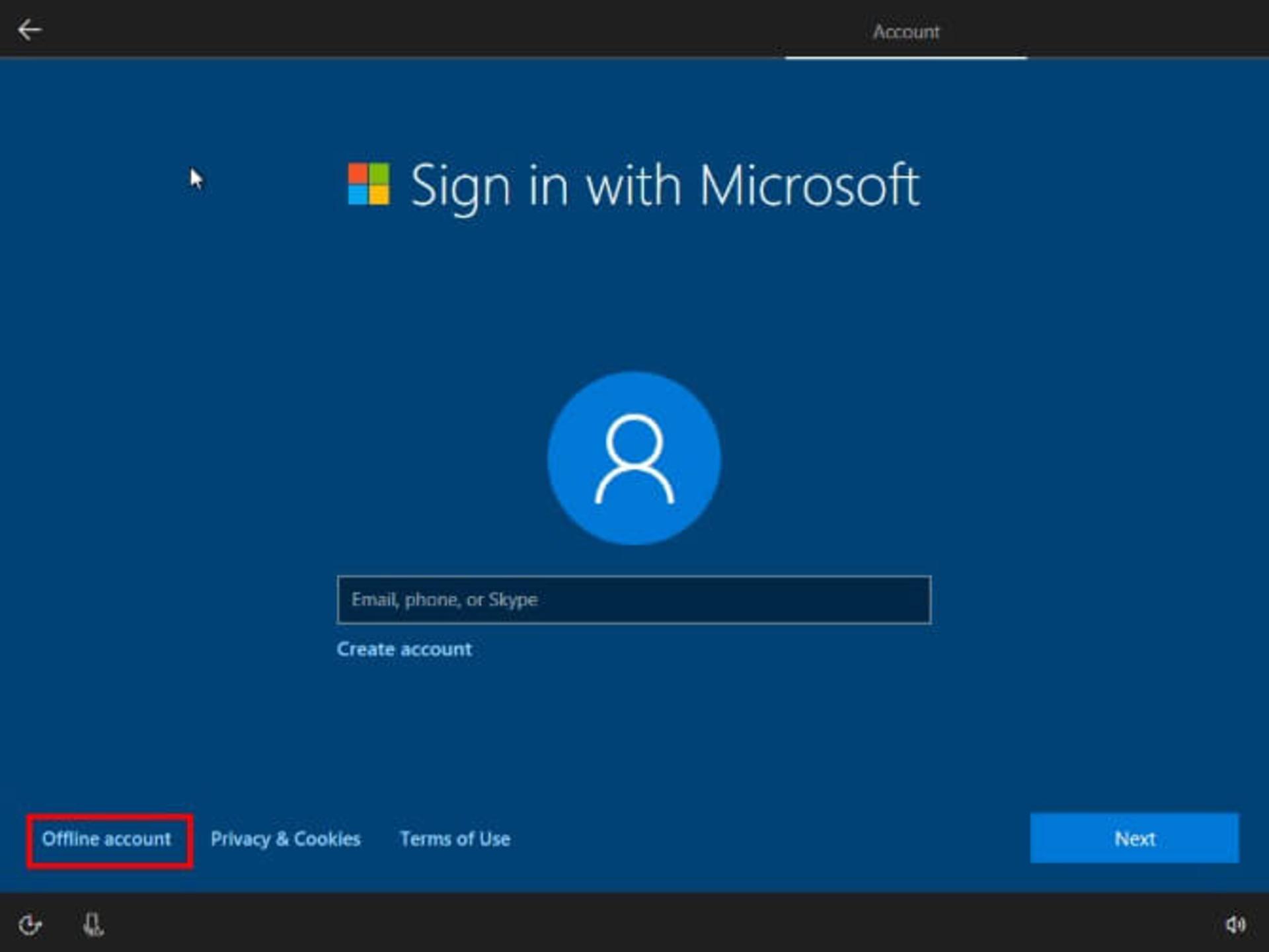Click the highlighted Account step indicator

coord(905,32)
